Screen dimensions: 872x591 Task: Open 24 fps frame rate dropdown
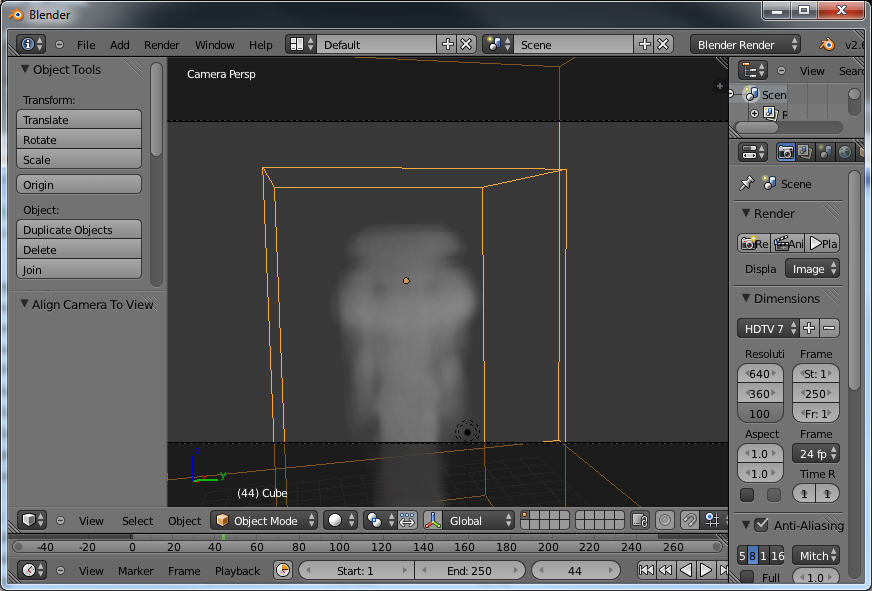click(x=816, y=454)
